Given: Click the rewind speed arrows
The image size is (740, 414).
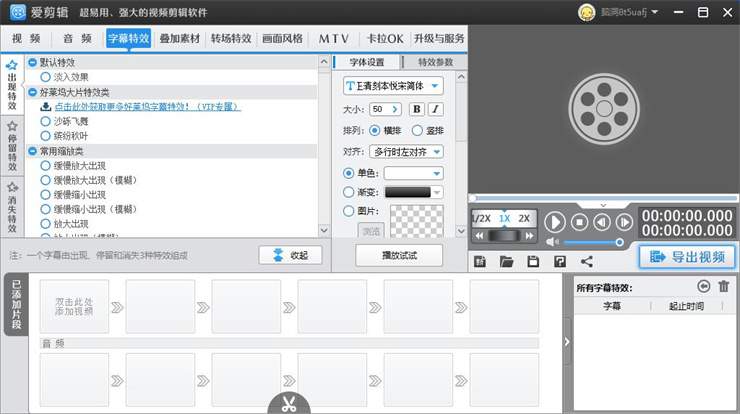Looking at the screenshot, I should (x=479, y=235).
